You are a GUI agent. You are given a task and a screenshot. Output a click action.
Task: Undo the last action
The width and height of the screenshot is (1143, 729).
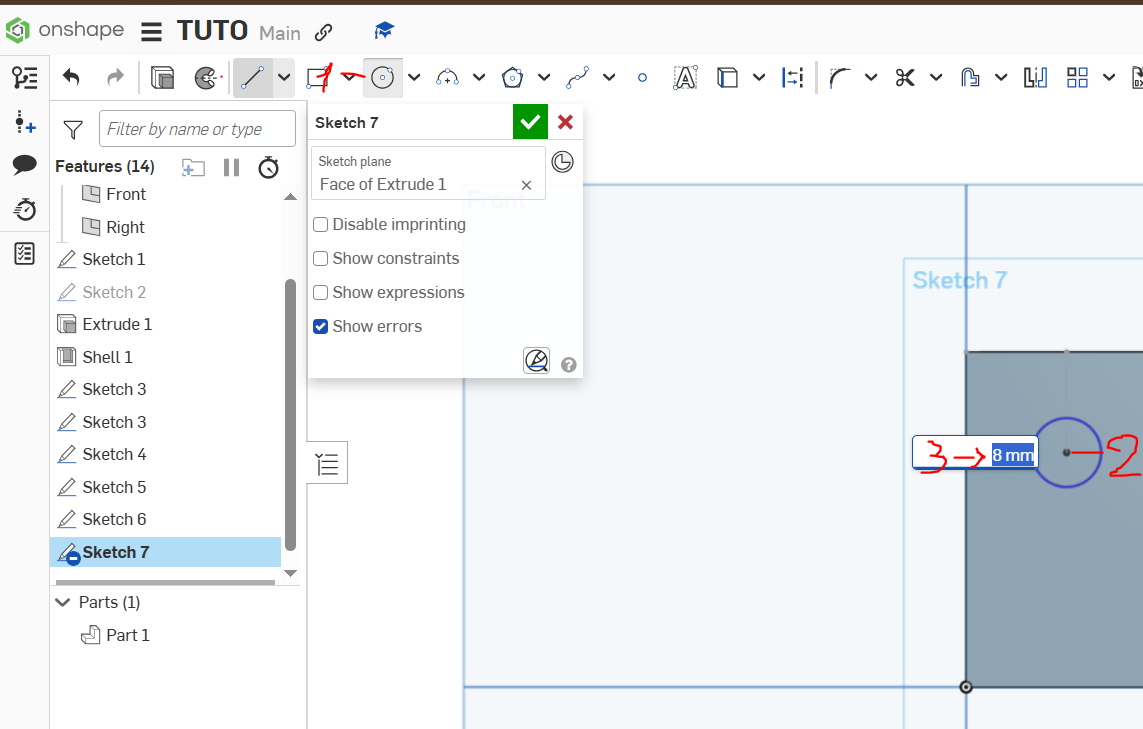click(x=71, y=77)
